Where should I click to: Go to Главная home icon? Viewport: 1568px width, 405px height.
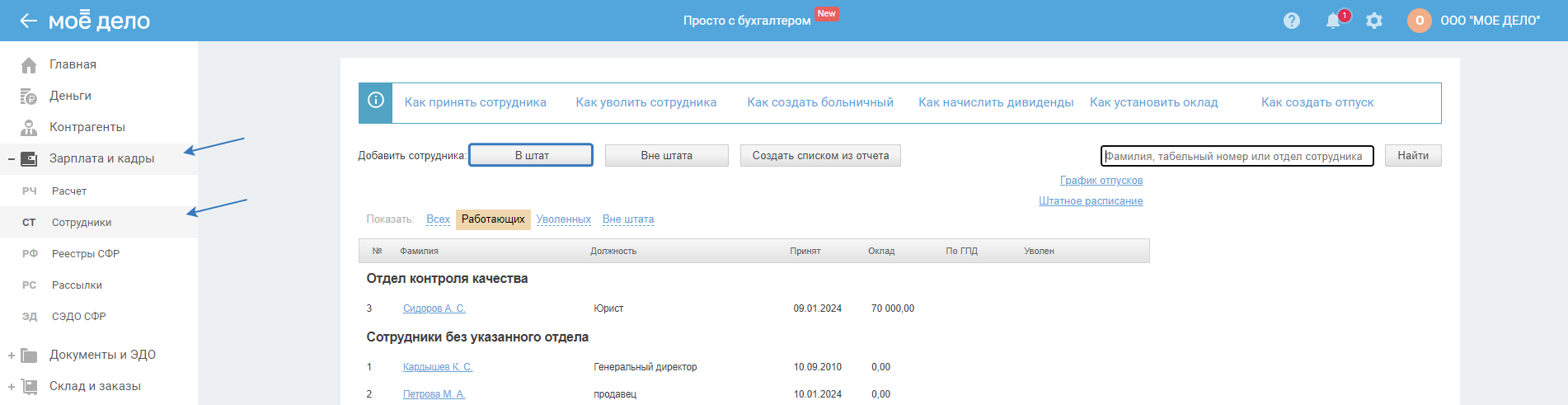coord(29,64)
